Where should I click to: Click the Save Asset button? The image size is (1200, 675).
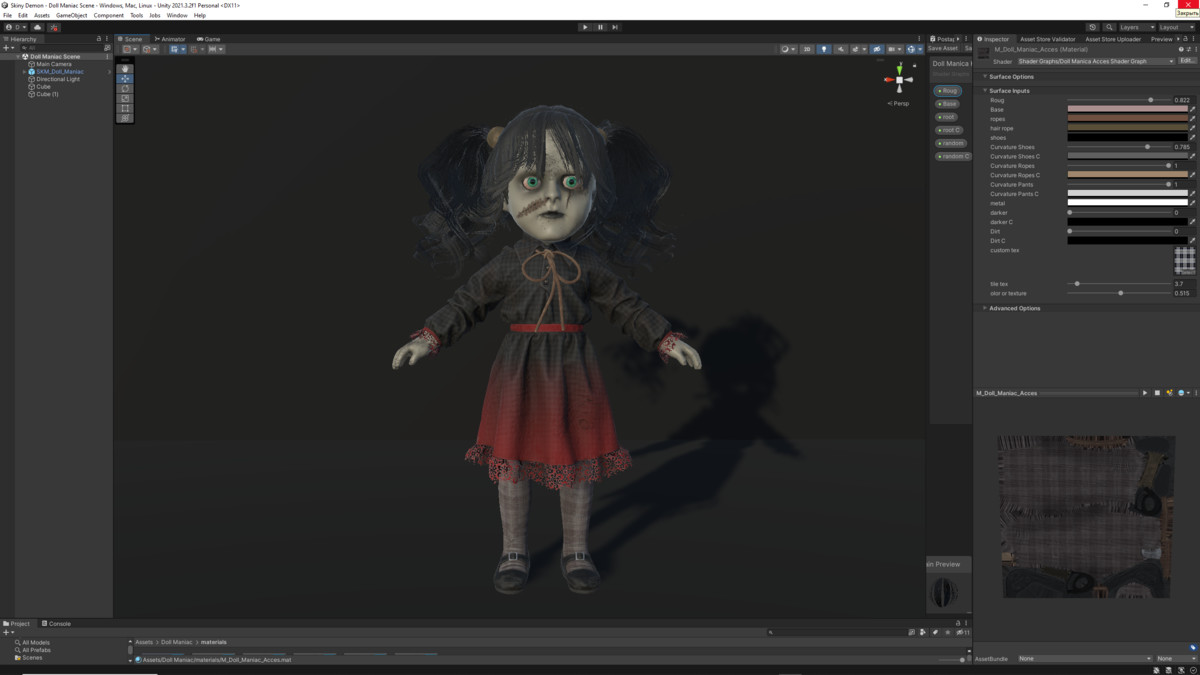(943, 47)
